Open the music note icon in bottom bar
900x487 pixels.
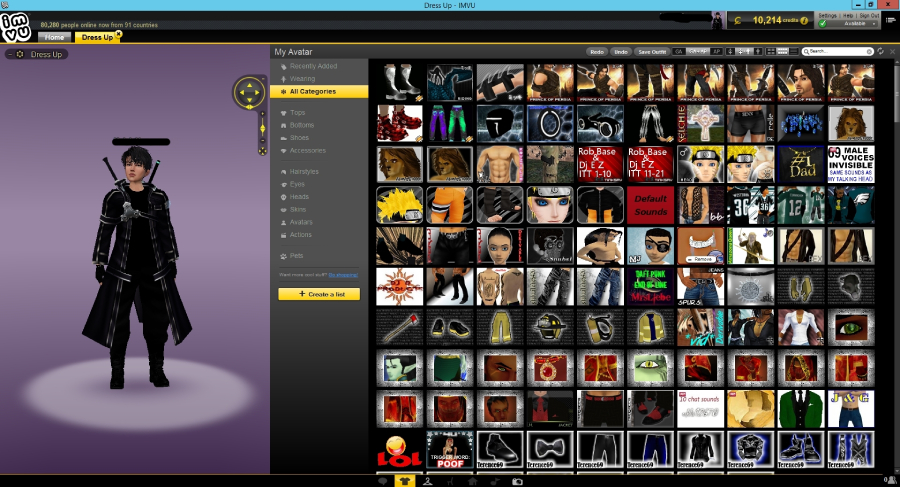coord(495,481)
